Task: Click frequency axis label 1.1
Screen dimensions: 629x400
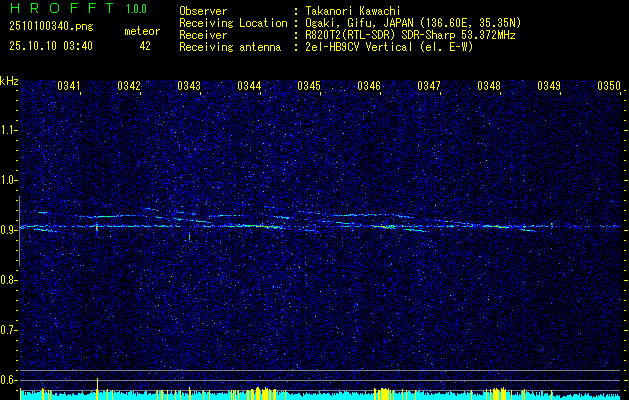Action: click(x=8, y=130)
